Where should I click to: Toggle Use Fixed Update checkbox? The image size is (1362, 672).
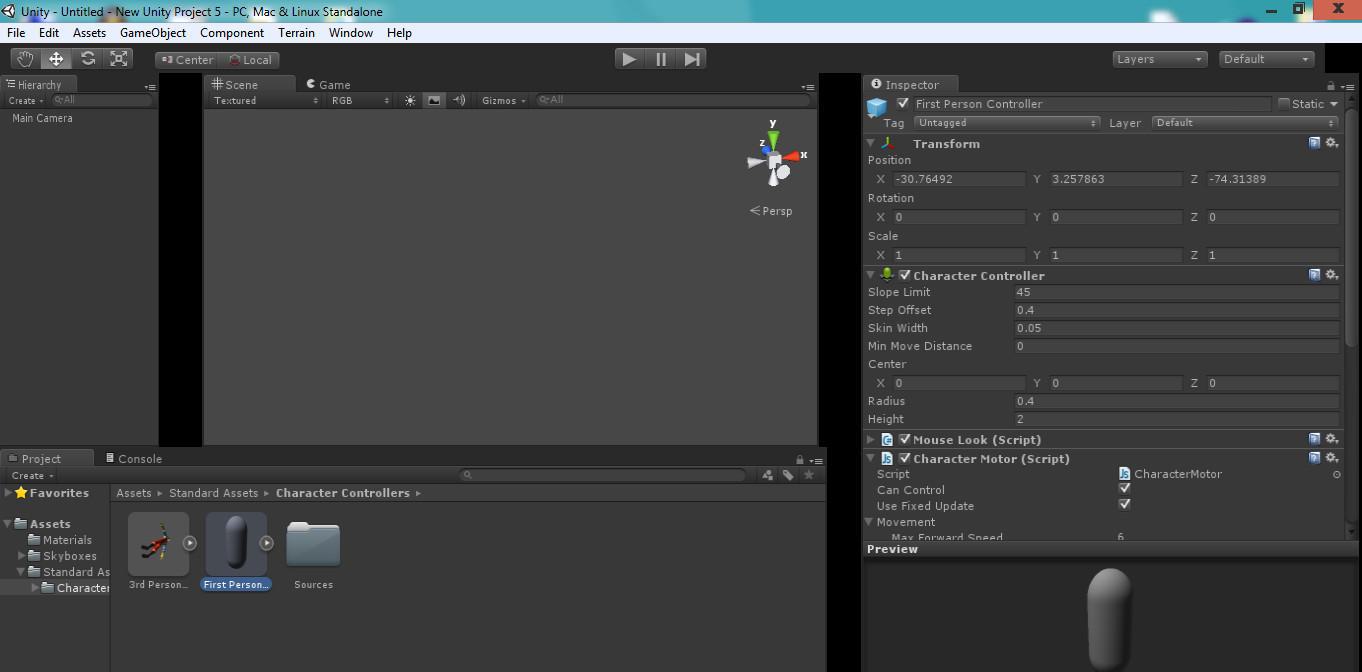click(1124, 505)
